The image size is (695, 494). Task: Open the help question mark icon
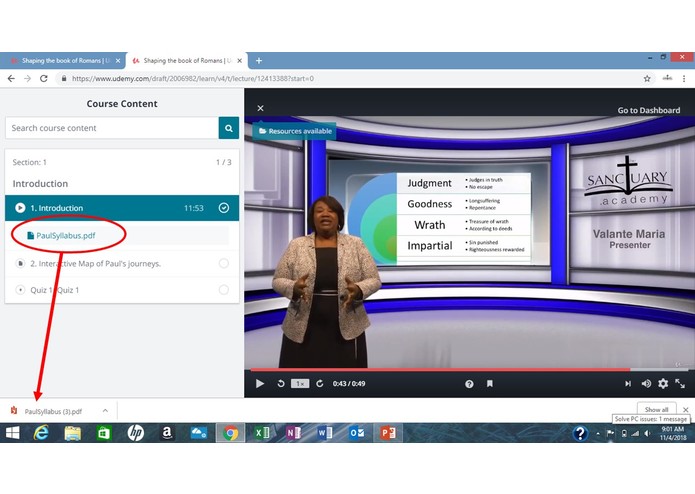(469, 384)
